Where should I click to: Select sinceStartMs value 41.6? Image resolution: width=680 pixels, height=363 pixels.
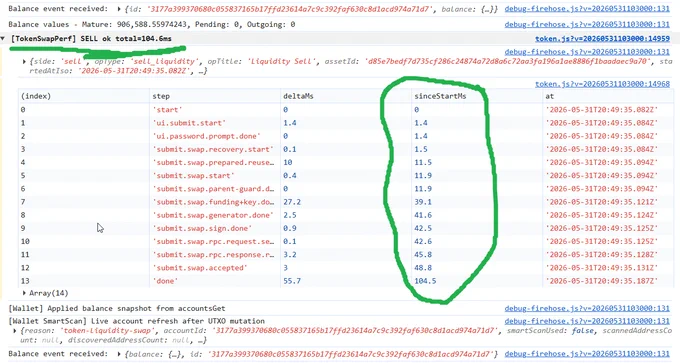423,215
